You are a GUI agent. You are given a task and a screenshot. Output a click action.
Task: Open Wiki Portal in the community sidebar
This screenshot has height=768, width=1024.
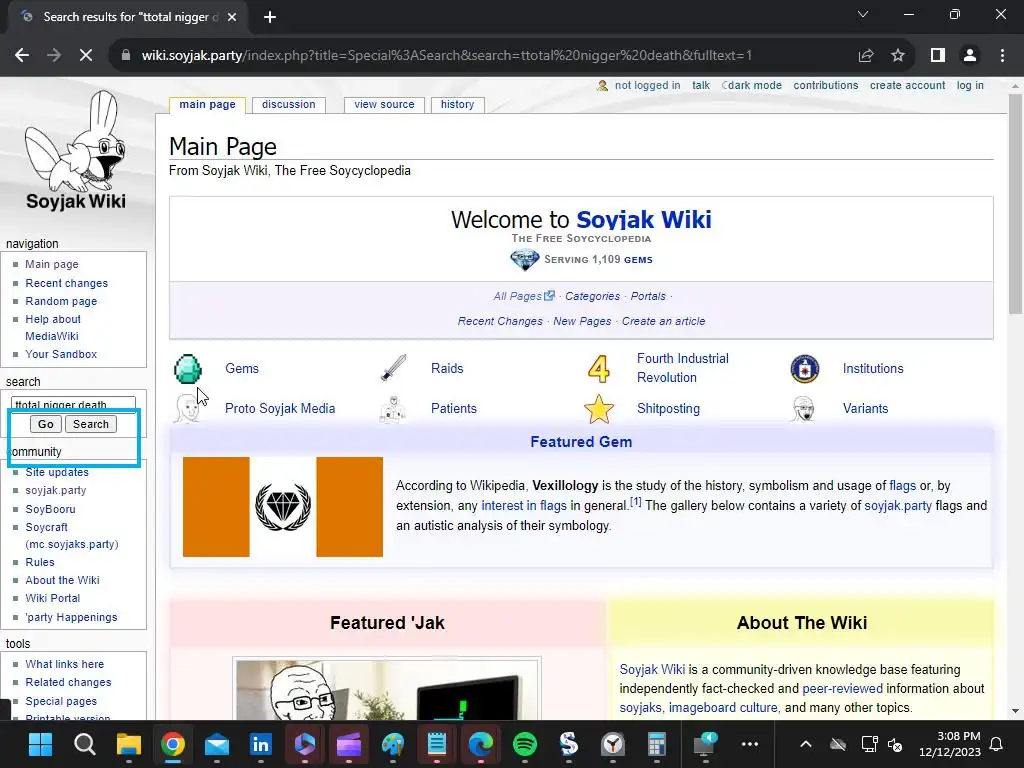pyautogui.click(x=53, y=598)
